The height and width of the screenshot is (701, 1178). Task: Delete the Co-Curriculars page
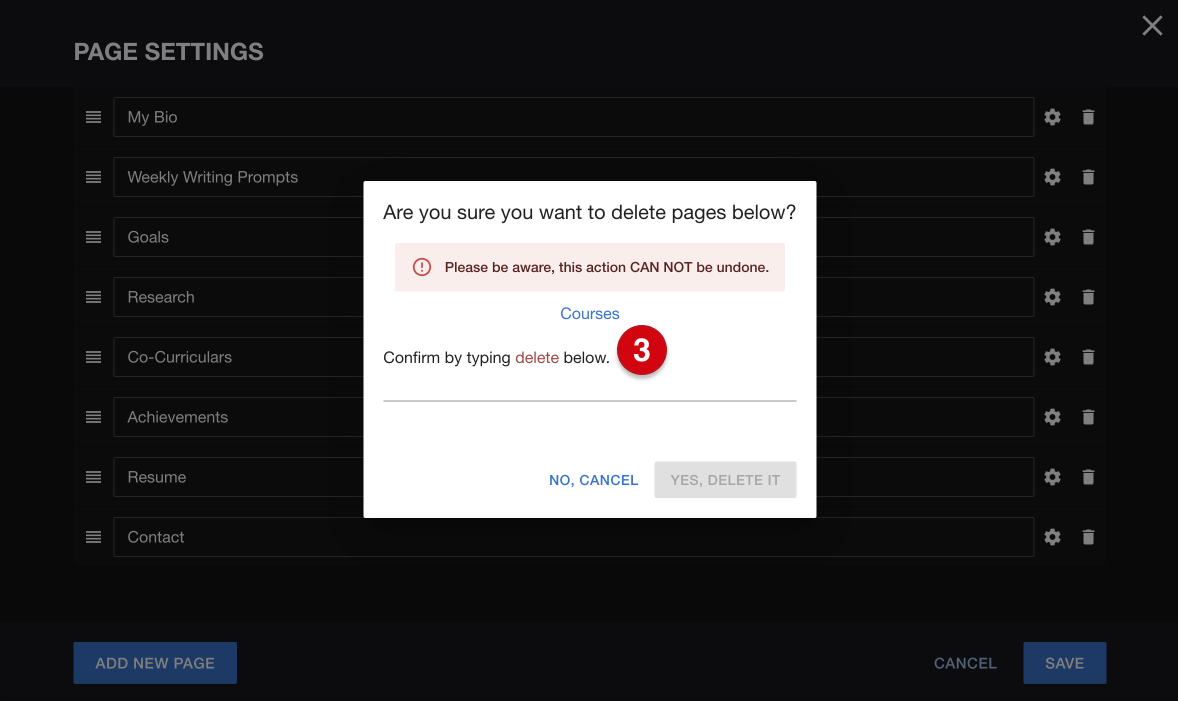pos(1088,357)
